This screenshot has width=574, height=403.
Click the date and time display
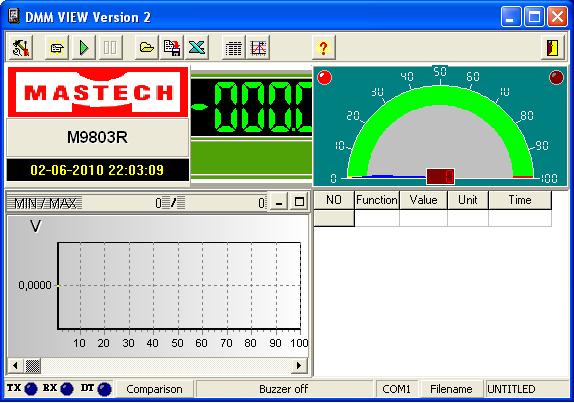pos(97,170)
